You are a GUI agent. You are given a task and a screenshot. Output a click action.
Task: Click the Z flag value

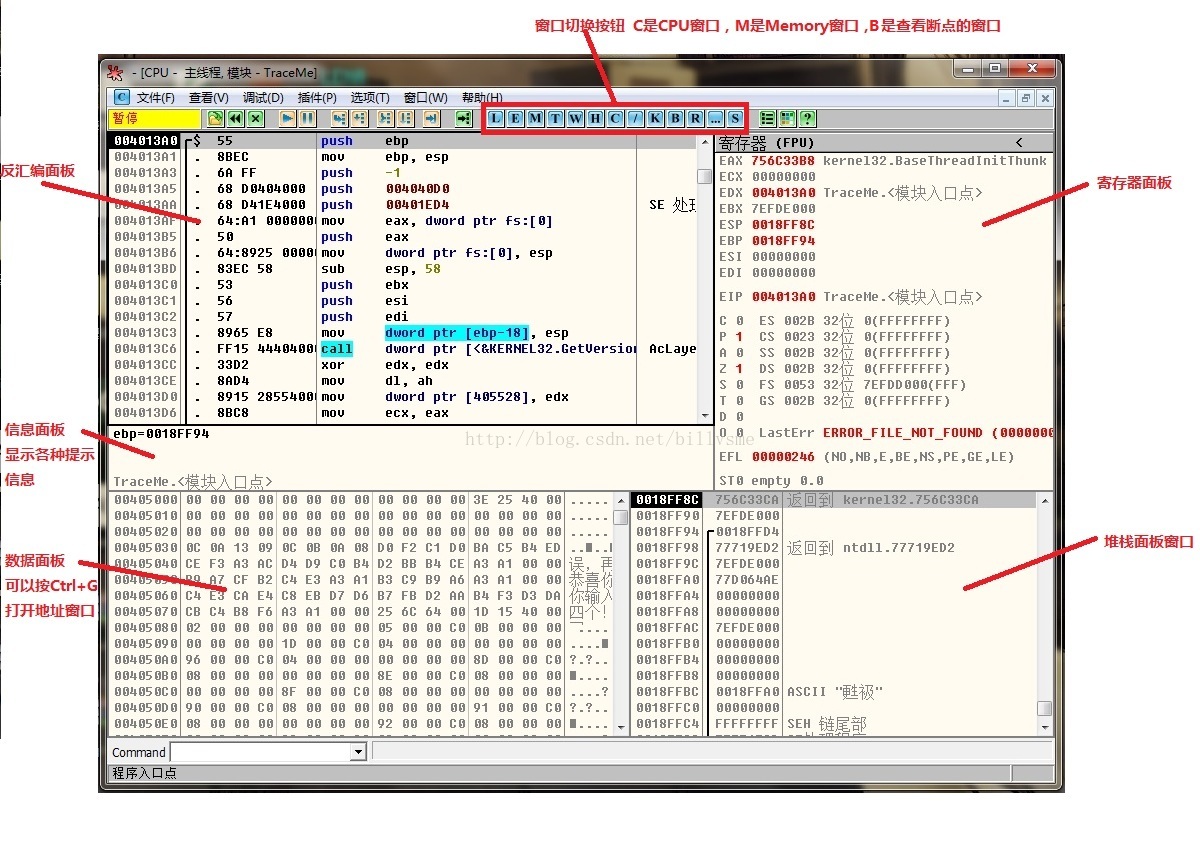point(739,368)
